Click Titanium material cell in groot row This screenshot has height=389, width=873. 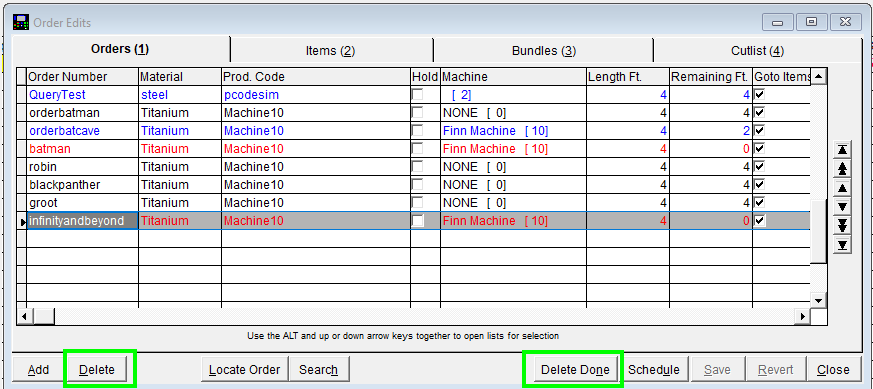pyautogui.click(x=180, y=203)
